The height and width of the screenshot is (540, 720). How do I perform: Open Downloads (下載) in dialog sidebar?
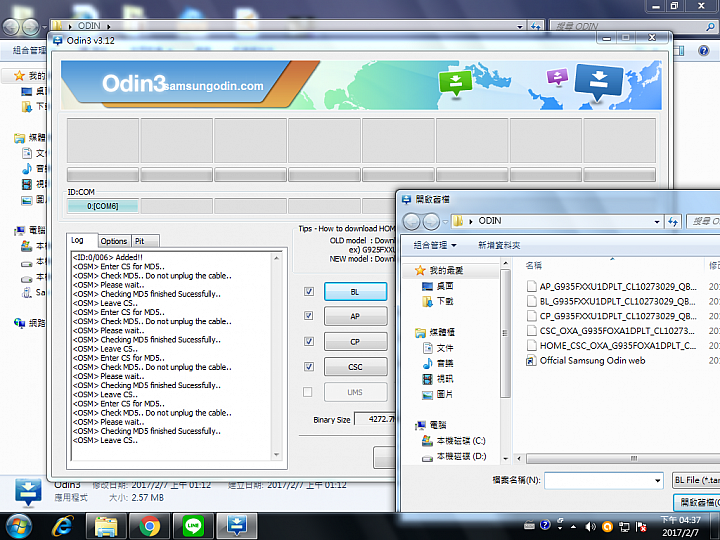pyautogui.click(x=438, y=301)
